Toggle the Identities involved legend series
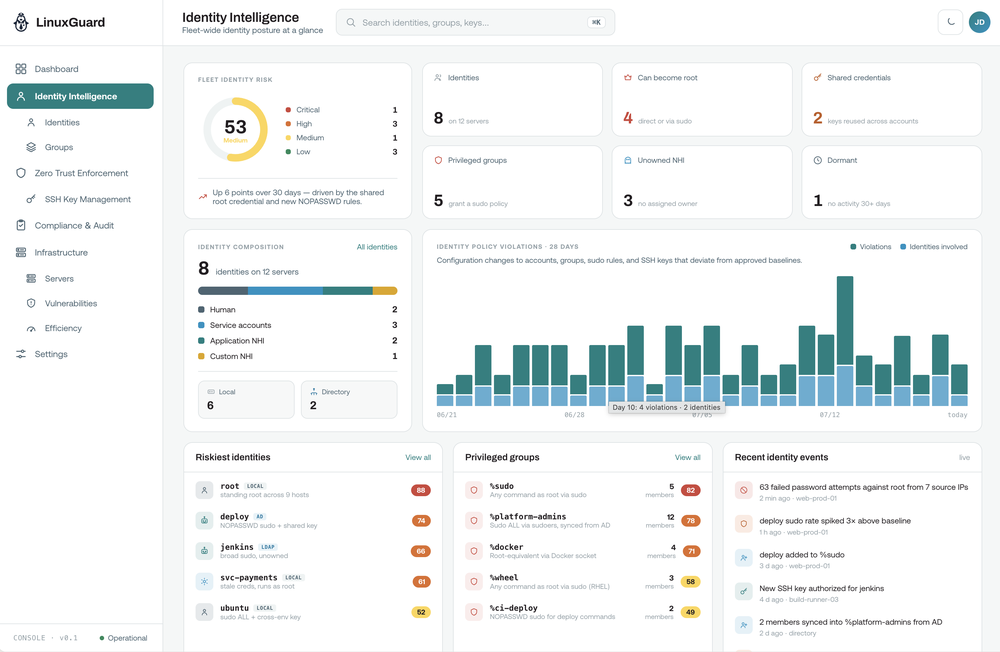 pyautogui.click(x=934, y=247)
